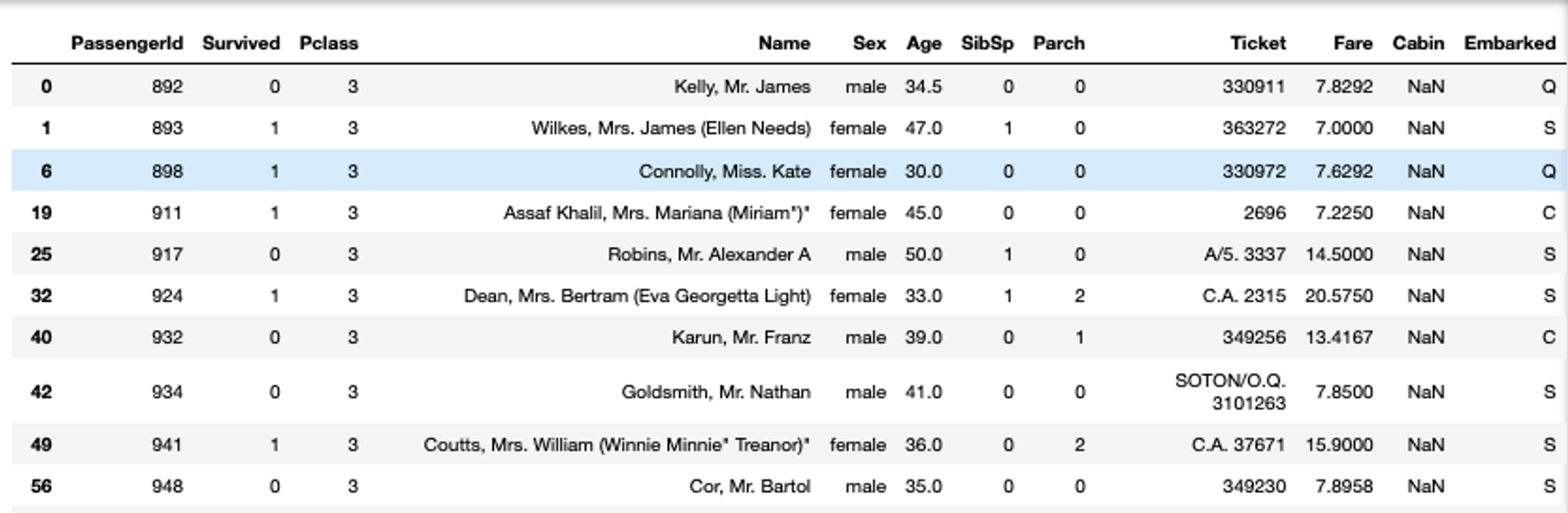
Task: Click the Ticket column header
Action: pos(1258,43)
